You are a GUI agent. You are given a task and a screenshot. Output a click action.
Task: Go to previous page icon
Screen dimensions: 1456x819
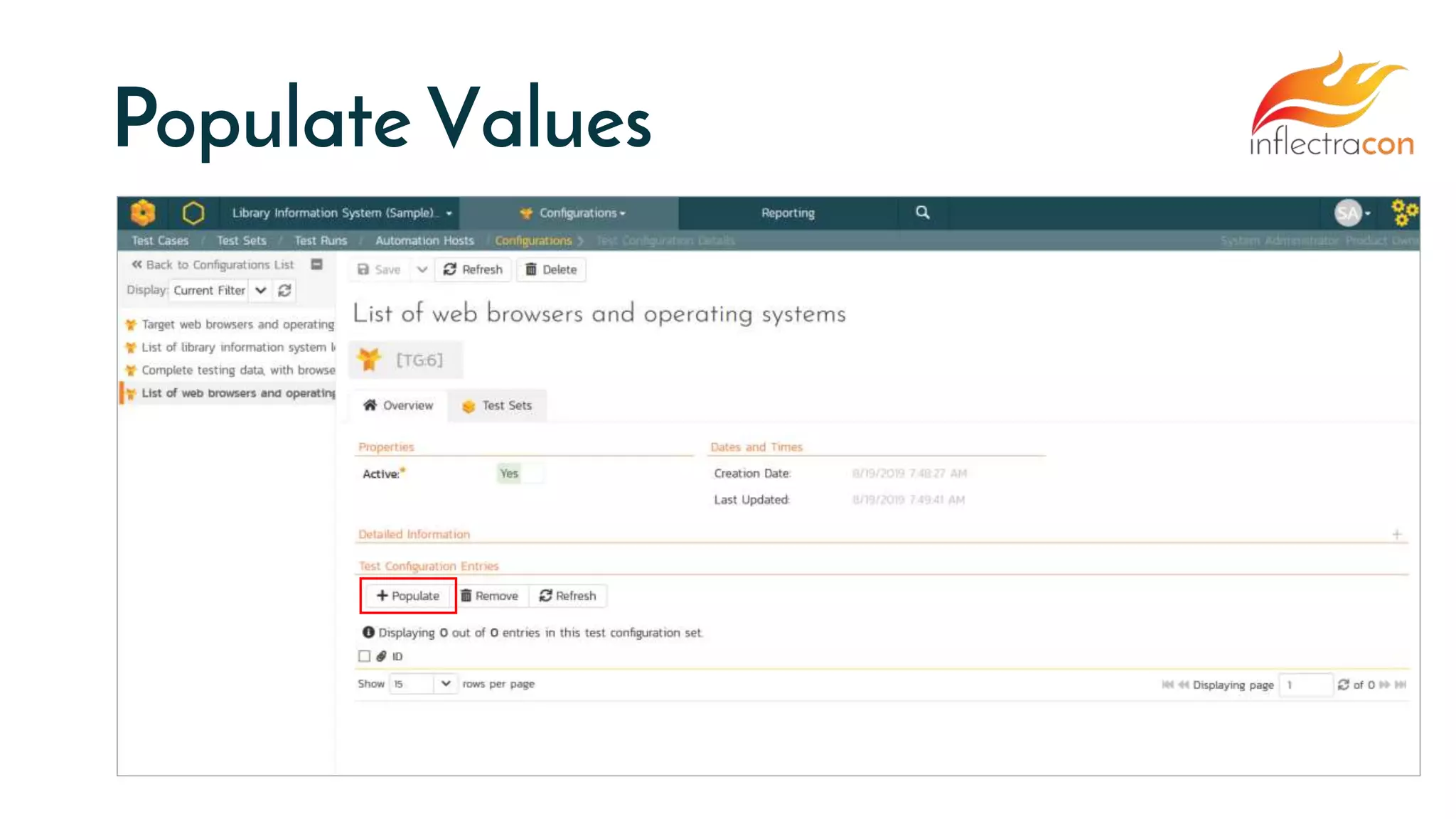tap(1184, 685)
